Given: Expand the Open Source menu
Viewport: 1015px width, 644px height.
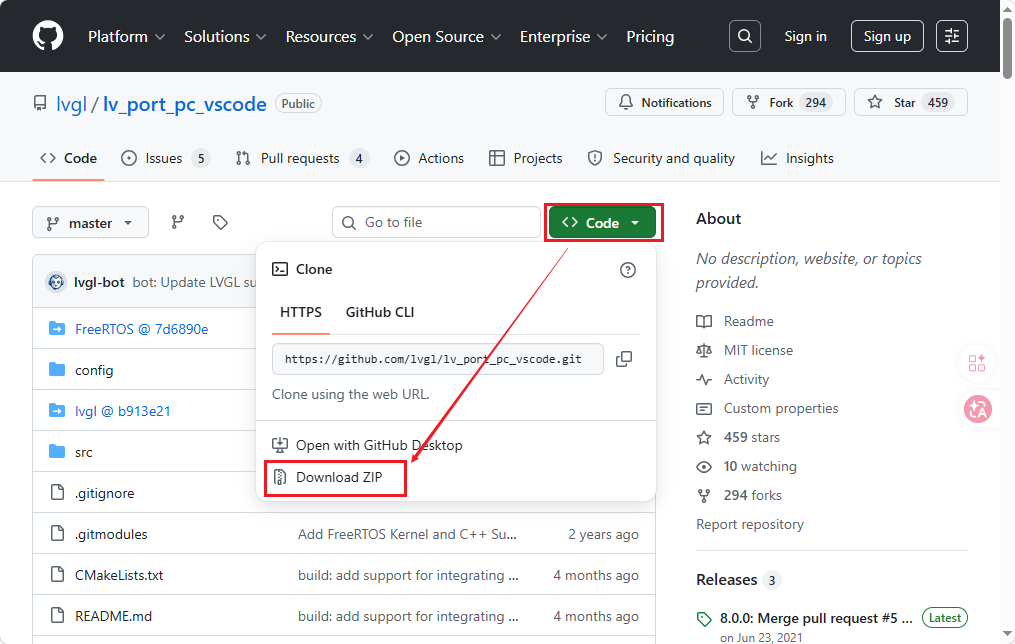Looking at the screenshot, I should click(446, 37).
